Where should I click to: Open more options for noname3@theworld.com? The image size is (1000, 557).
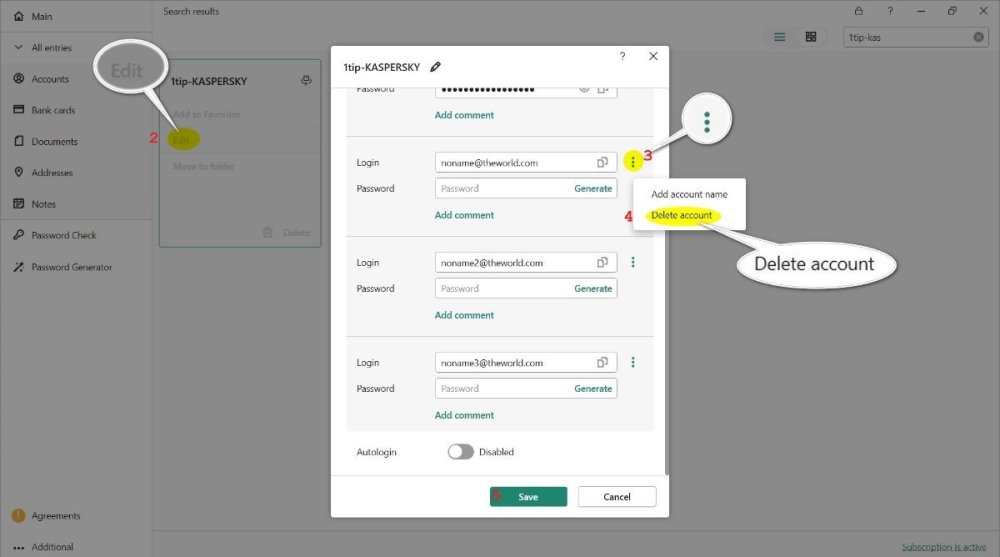[x=633, y=362]
